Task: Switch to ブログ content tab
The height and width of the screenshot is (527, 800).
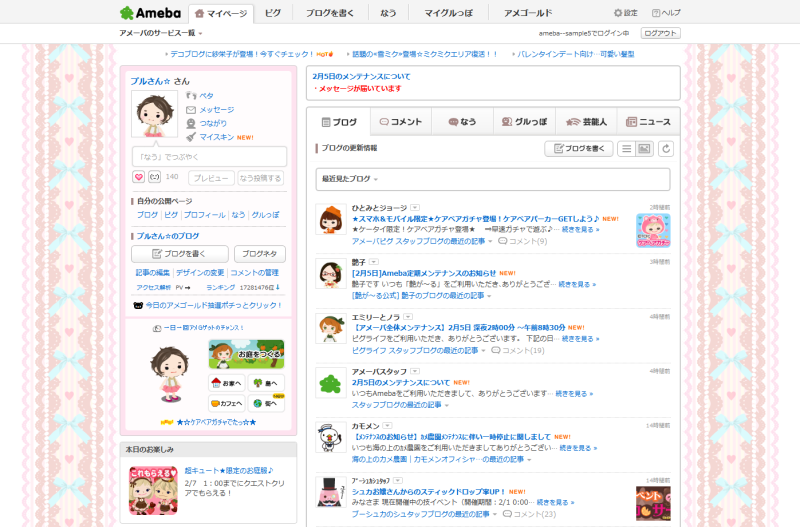Action: pos(339,122)
